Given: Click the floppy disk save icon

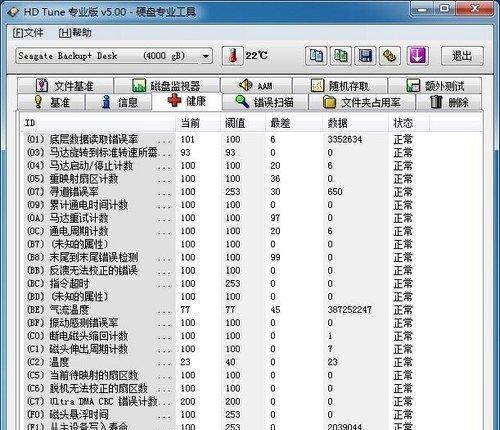Looking at the screenshot, I should (365, 56).
